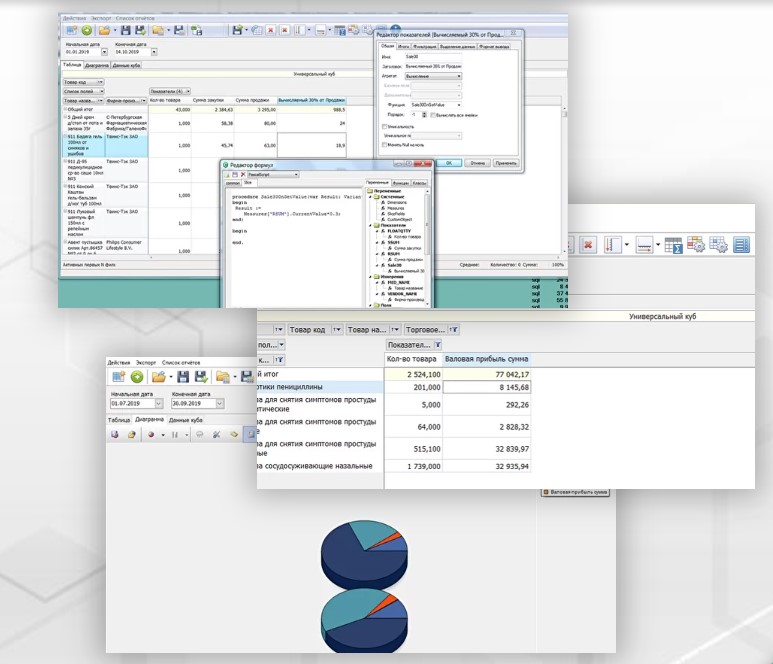Image resolution: width=773 pixels, height=664 pixels.
Task: Click red X icon in formula editor toolbar
Action: tap(243, 175)
